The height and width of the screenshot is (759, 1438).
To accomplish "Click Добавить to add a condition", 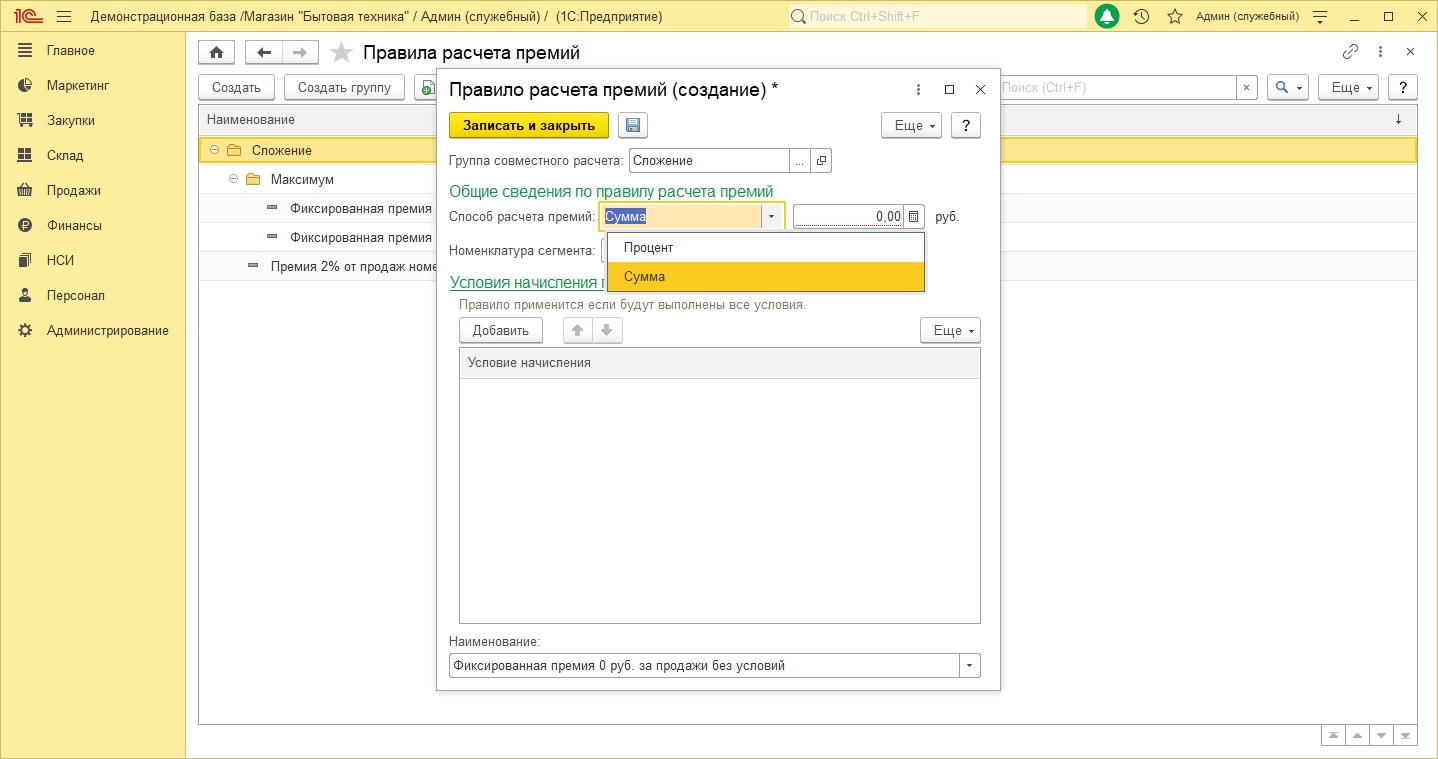I will coord(501,330).
